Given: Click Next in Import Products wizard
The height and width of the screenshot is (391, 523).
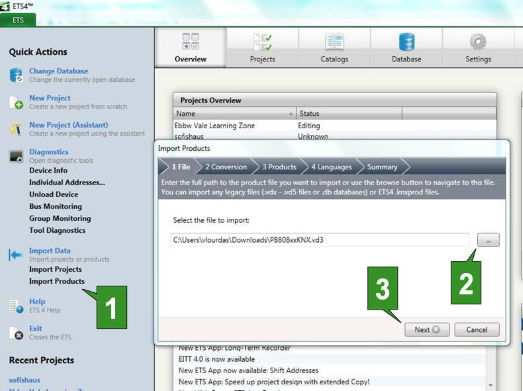Looking at the screenshot, I should 427,330.
